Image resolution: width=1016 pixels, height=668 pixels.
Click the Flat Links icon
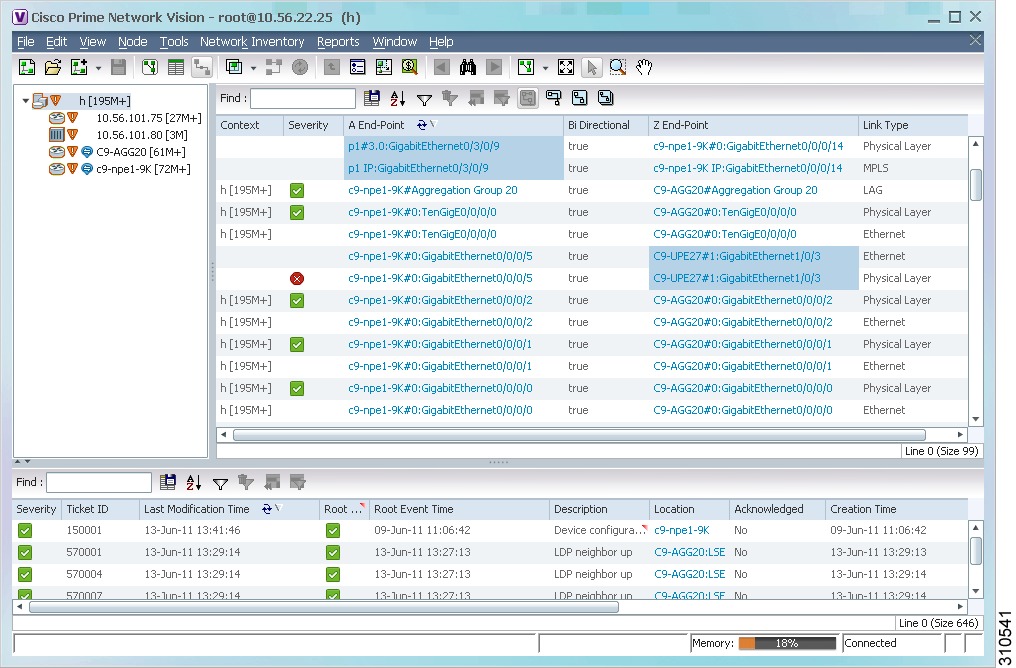(579, 98)
